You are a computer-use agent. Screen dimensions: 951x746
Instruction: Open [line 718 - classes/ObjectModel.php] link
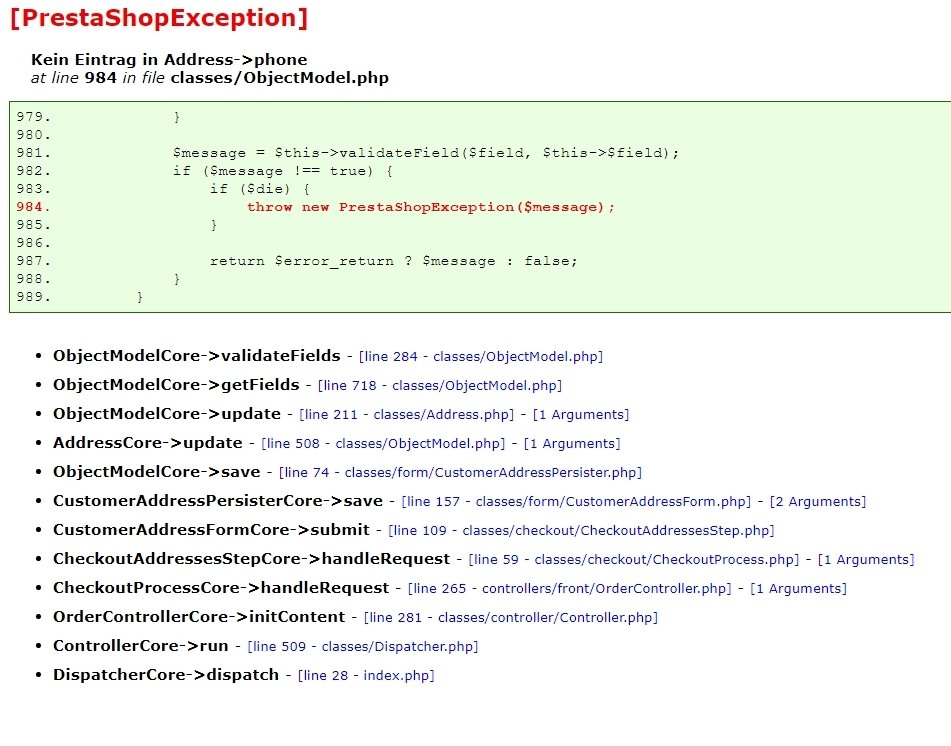pyautogui.click(x=440, y=386)
